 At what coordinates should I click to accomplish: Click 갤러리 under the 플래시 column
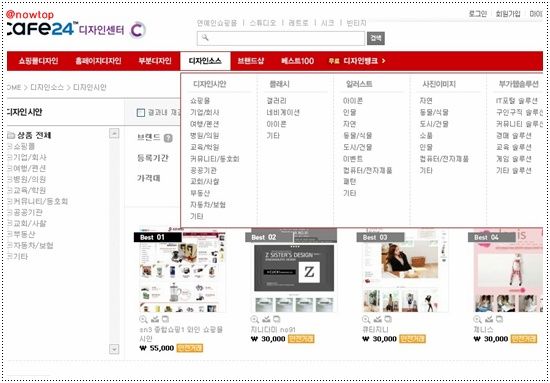276,101
